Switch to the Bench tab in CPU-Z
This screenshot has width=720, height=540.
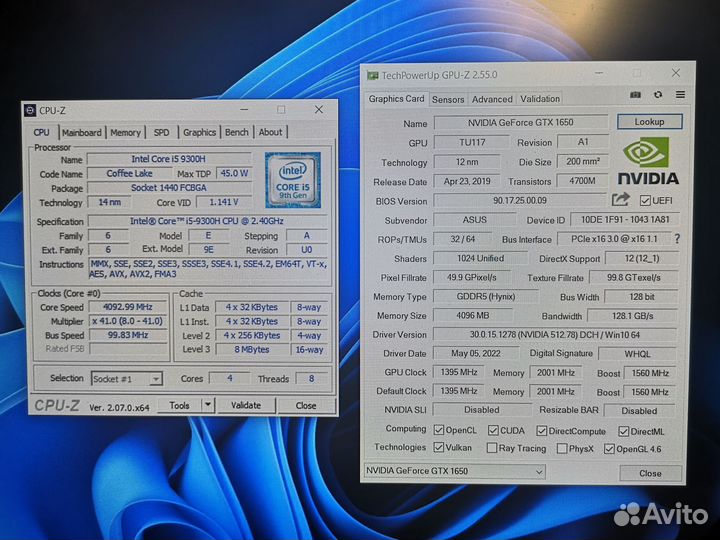click(x=237, y=132)
